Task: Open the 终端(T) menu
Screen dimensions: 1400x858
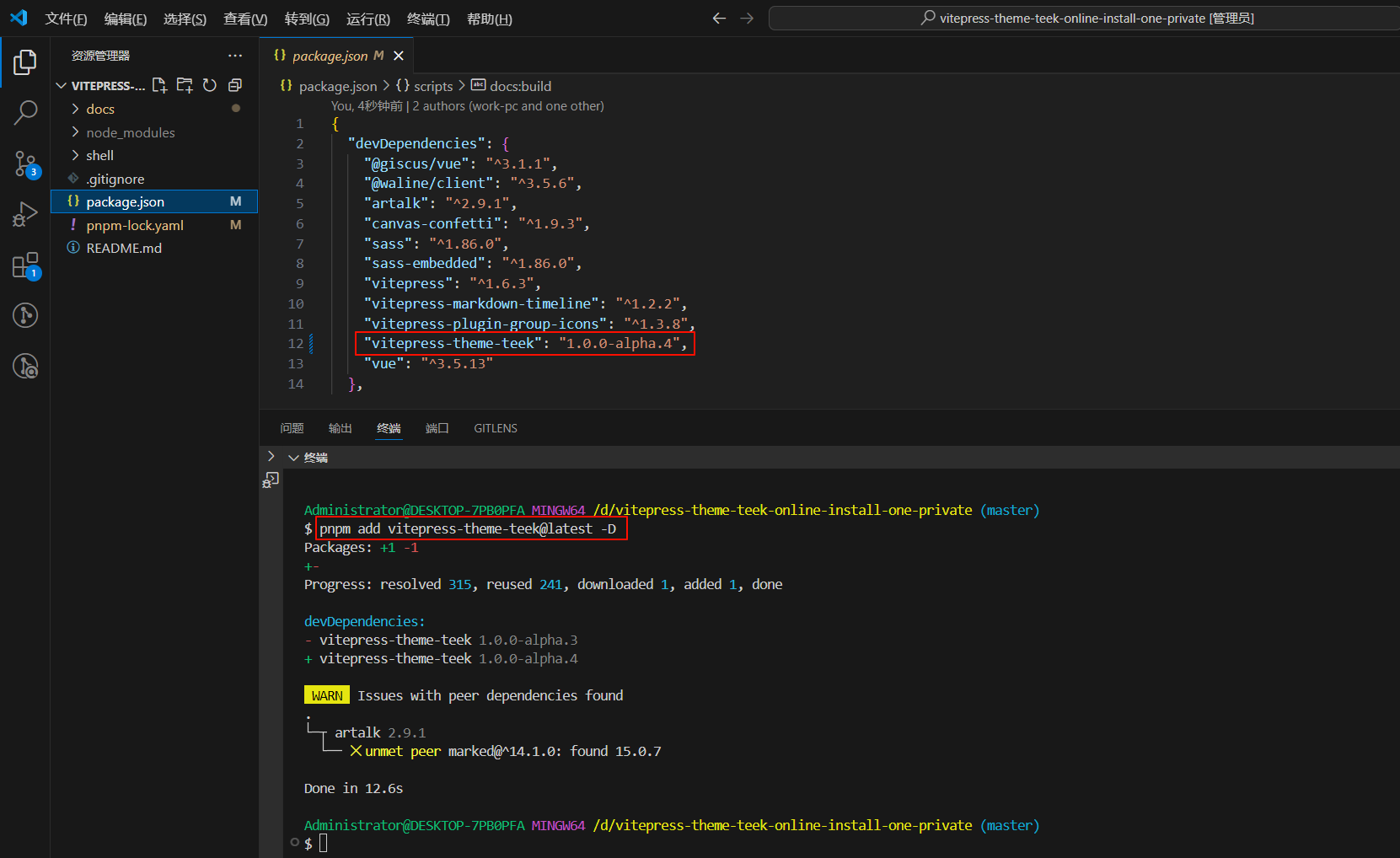Action: pos(428,19)
